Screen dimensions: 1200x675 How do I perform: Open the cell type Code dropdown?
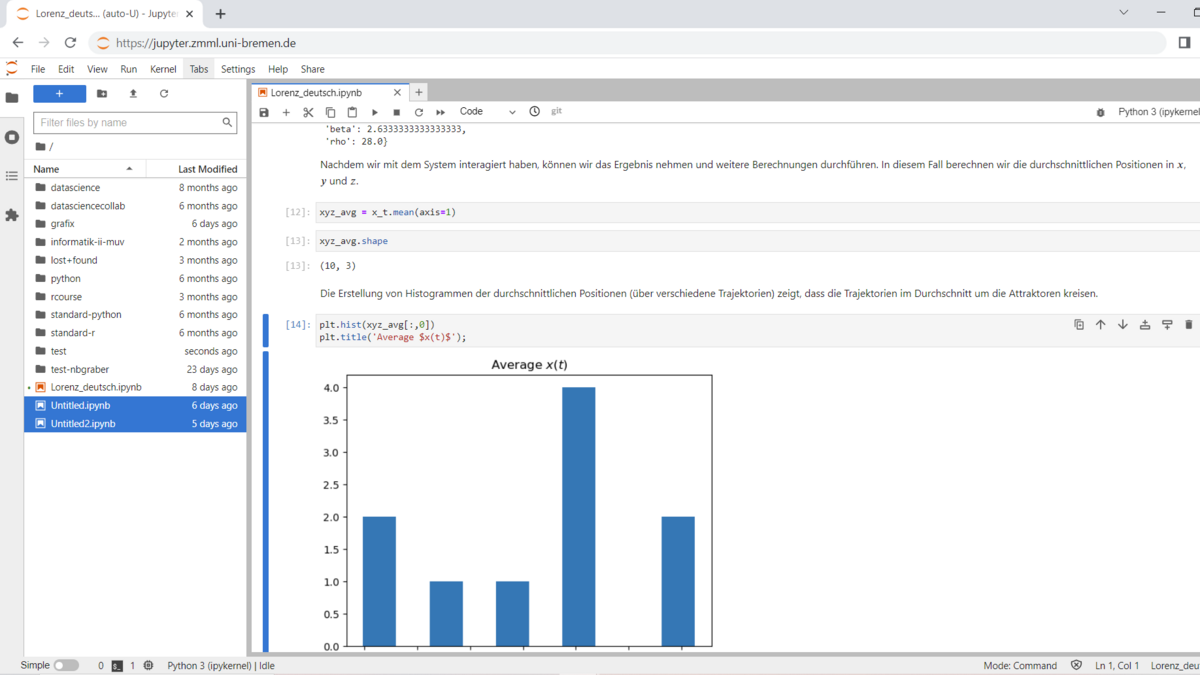(487, 112)
